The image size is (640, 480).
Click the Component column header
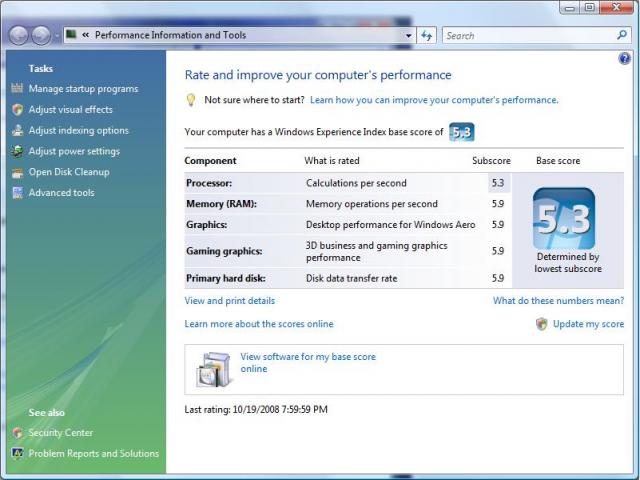[x=210, y=161]
